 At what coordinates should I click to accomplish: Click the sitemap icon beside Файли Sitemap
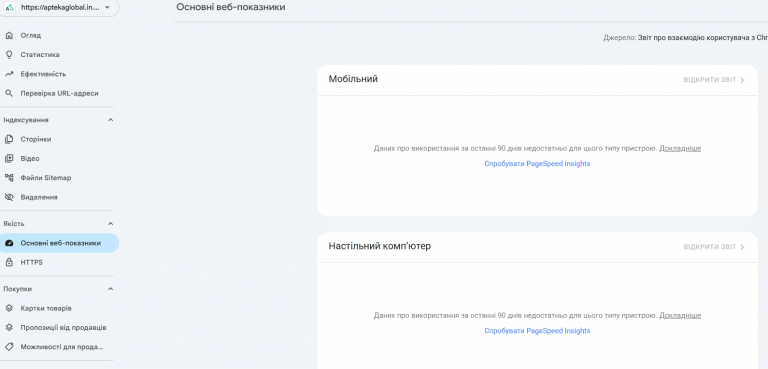pos(9,178)
